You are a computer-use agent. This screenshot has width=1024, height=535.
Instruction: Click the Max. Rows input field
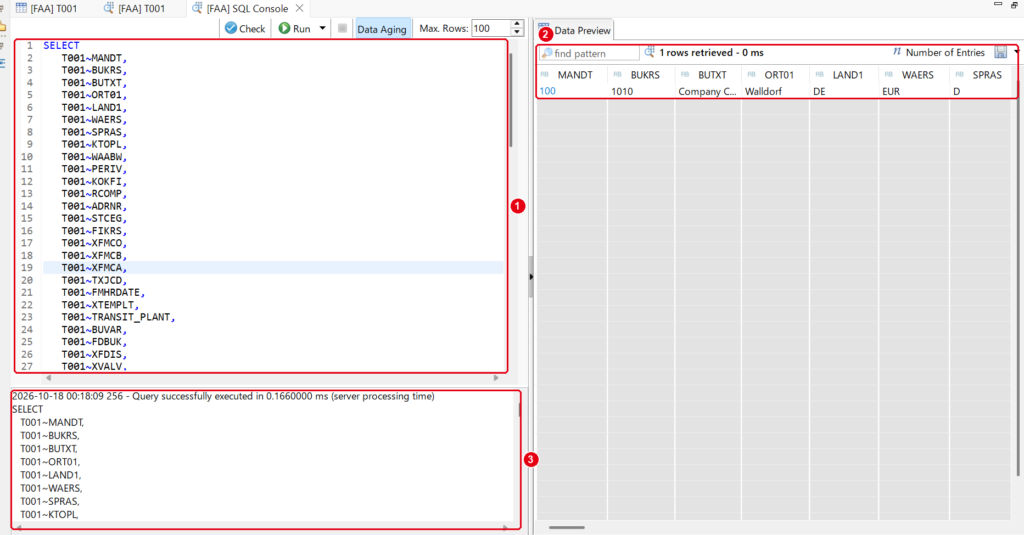click(490, 28)
